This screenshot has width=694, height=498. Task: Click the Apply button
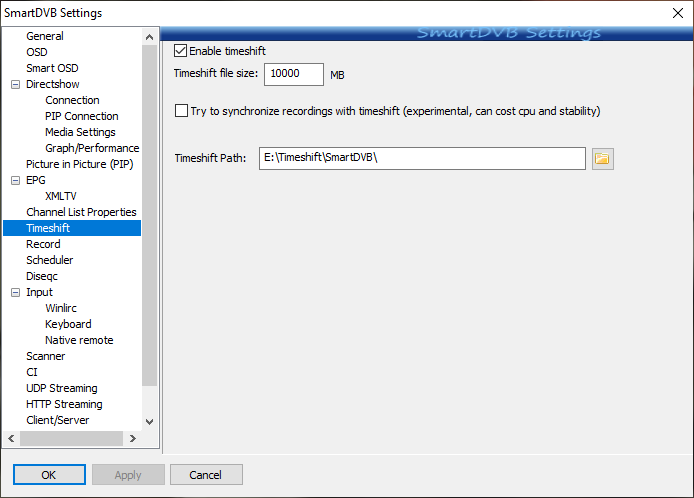[x=128, y=475]
